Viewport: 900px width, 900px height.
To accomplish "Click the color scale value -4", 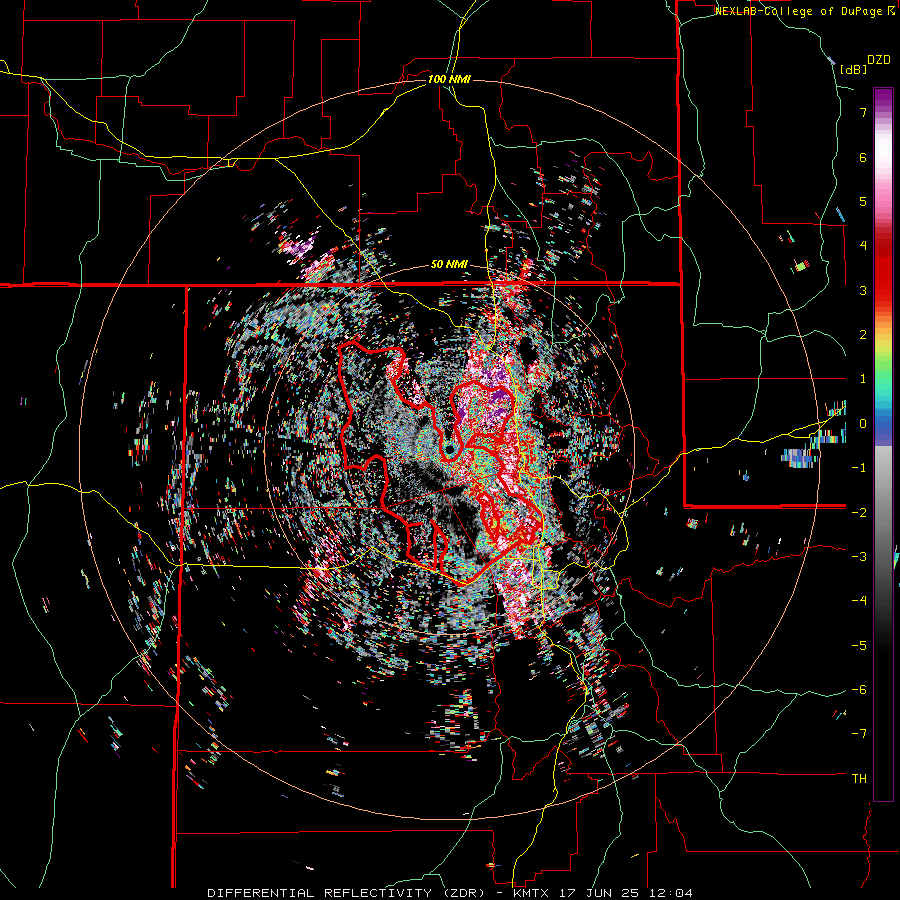I will (x=859, y=601).
